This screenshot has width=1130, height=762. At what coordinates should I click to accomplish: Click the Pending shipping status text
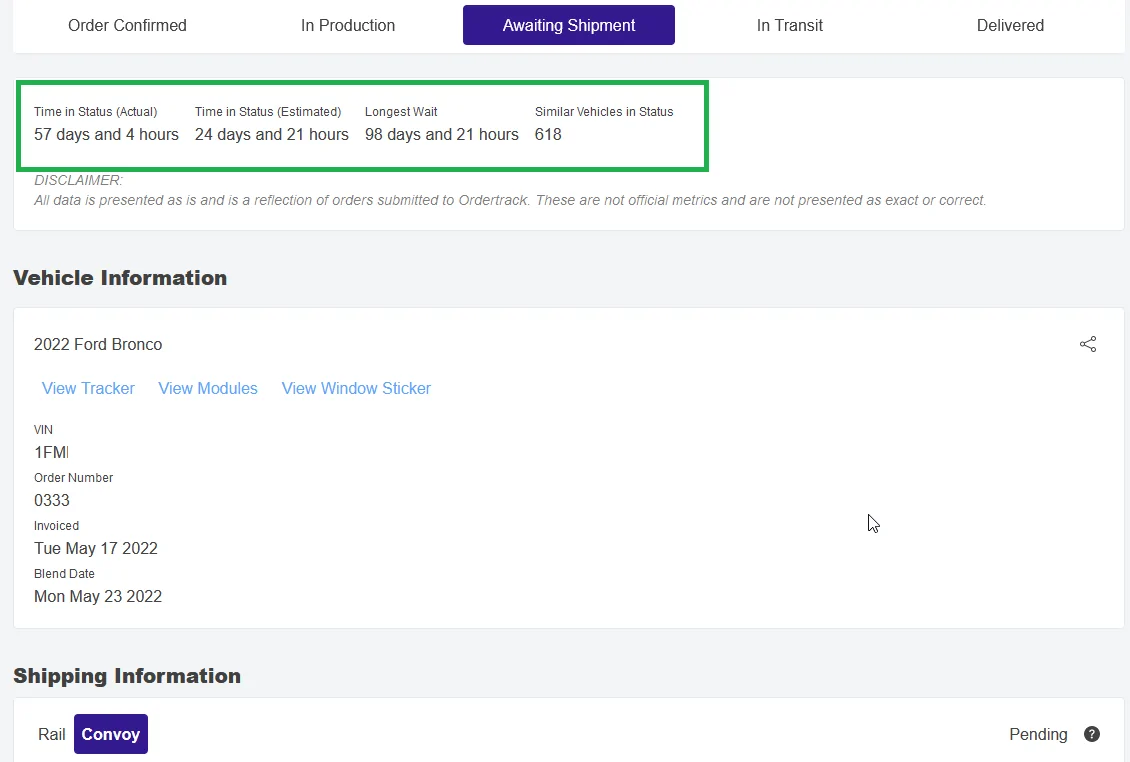(1038, 735)
